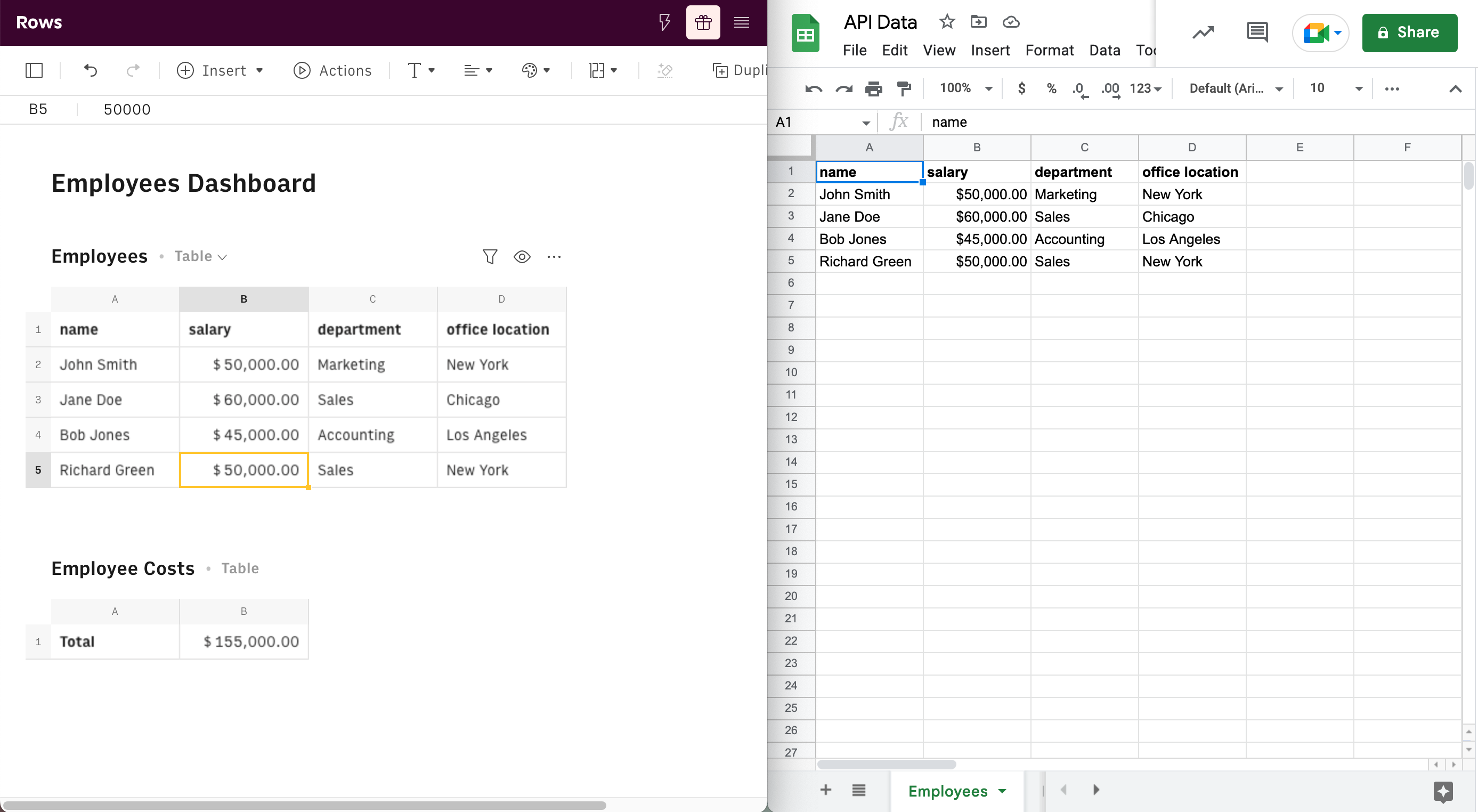Open the Data menu in Sheets
The height and width of the screenshot is (812, 1478).
click(1105, 51)
